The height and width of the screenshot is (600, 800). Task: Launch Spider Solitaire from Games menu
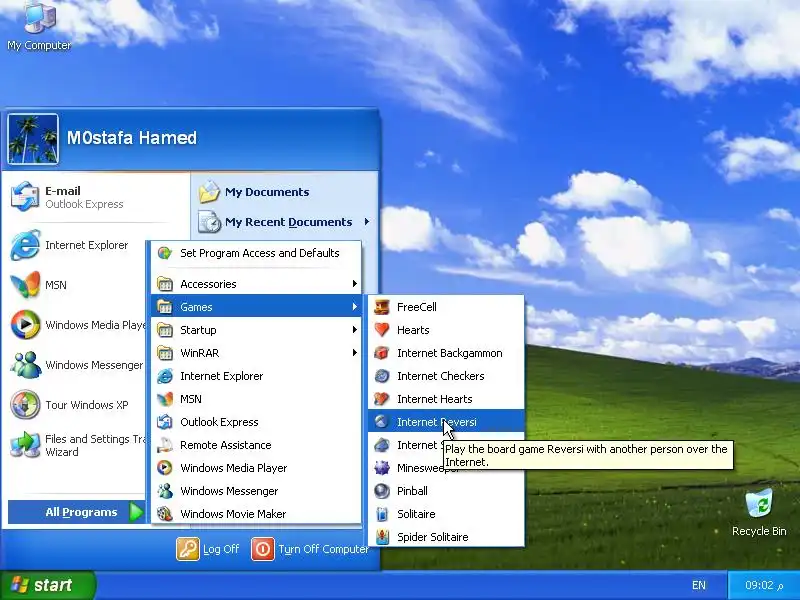tap(446, 537)
